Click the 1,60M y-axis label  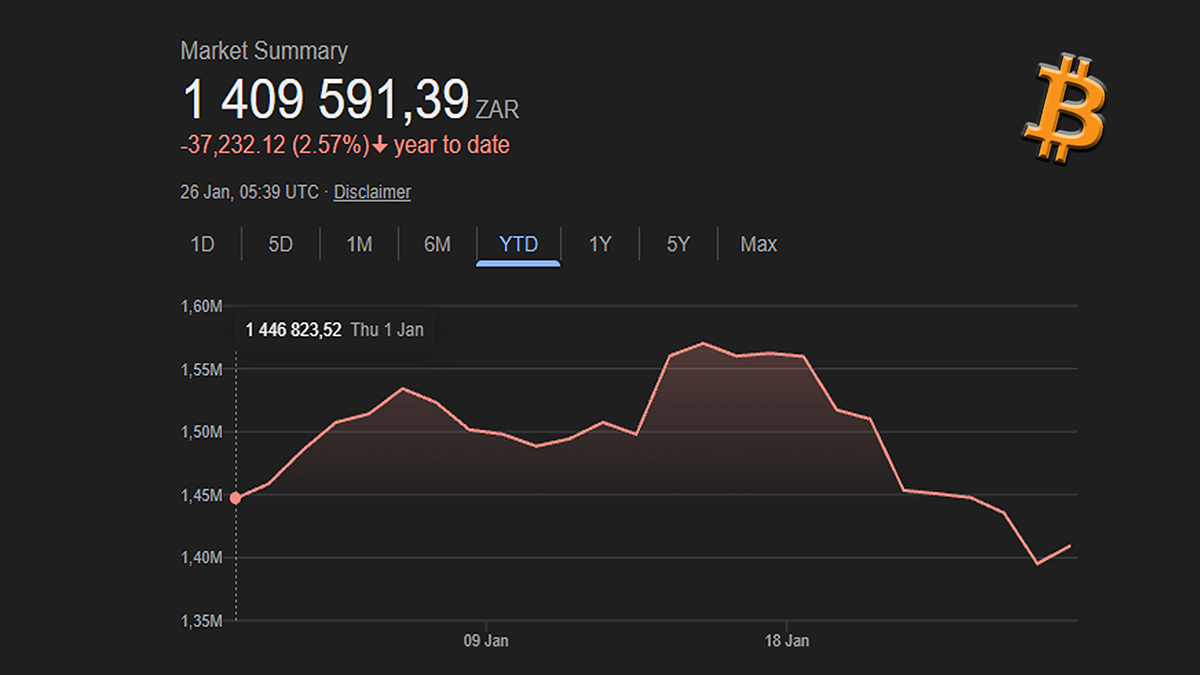click(203, 306)
